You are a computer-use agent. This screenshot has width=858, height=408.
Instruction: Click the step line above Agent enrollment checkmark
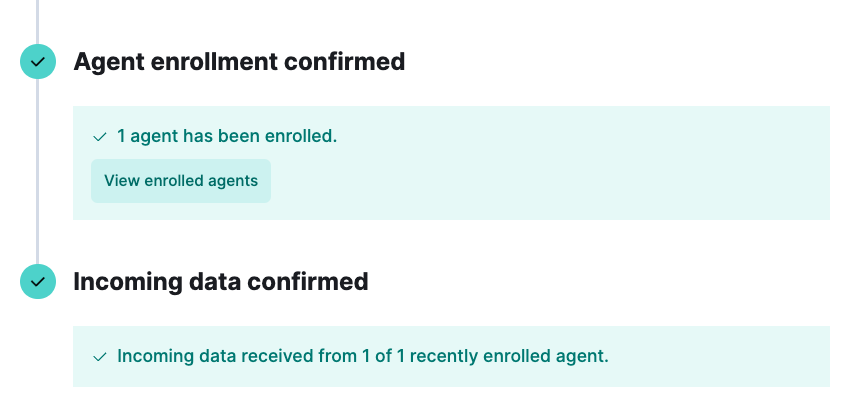[37, 20]
